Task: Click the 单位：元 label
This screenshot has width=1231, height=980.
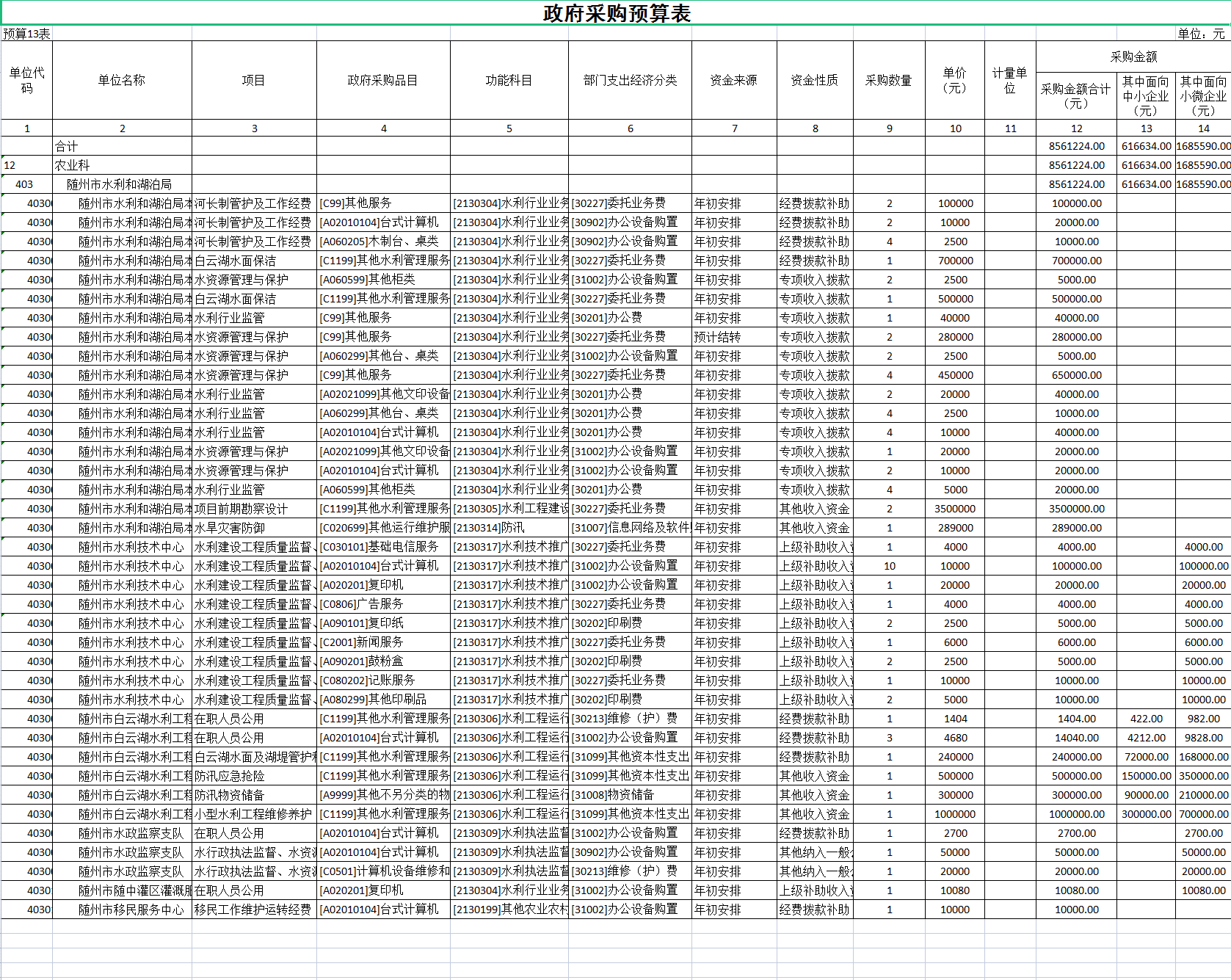Action: pyautogui.click(x=1202, y=34)
